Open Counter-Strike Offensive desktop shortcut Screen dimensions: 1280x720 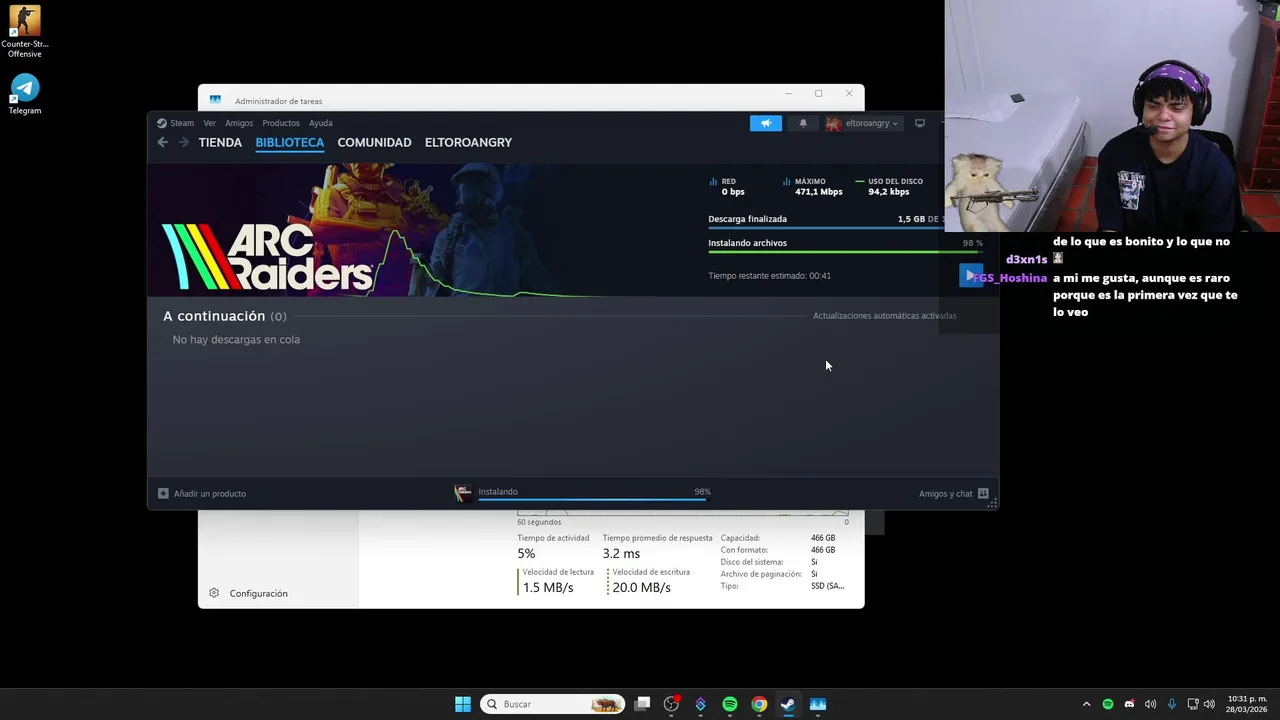[24, 32]
